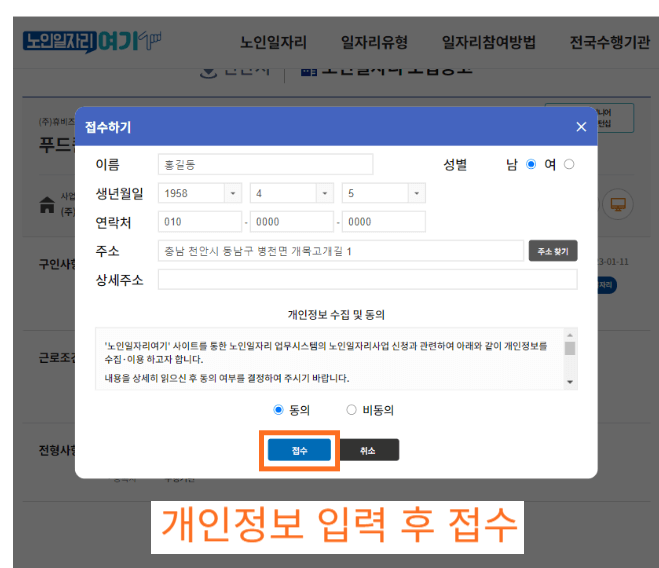Choose the 동의 consent option

pyautogui.click(x=278, y=409)
